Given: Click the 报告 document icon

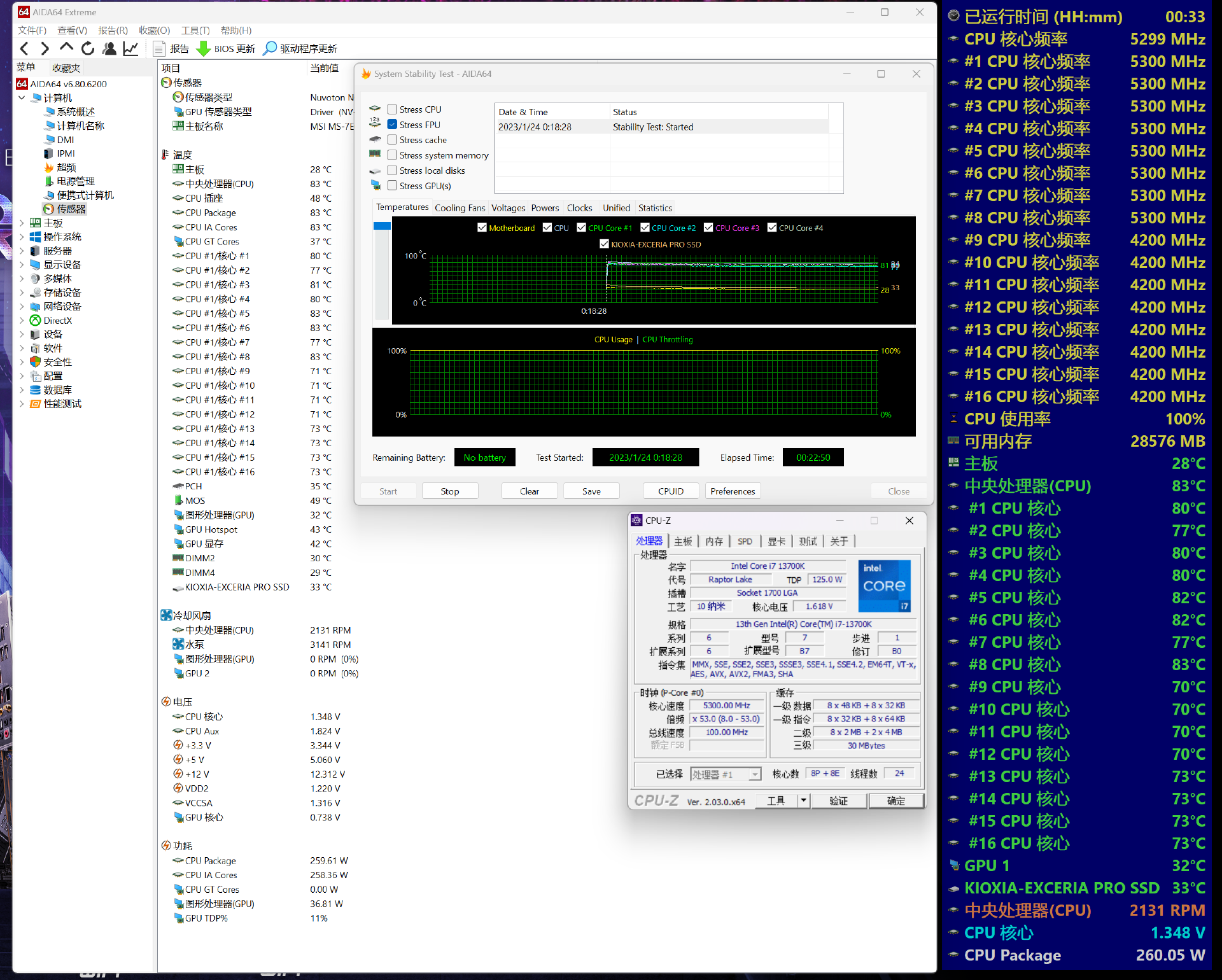Looking at the screenshot, I should pos(160,48).
